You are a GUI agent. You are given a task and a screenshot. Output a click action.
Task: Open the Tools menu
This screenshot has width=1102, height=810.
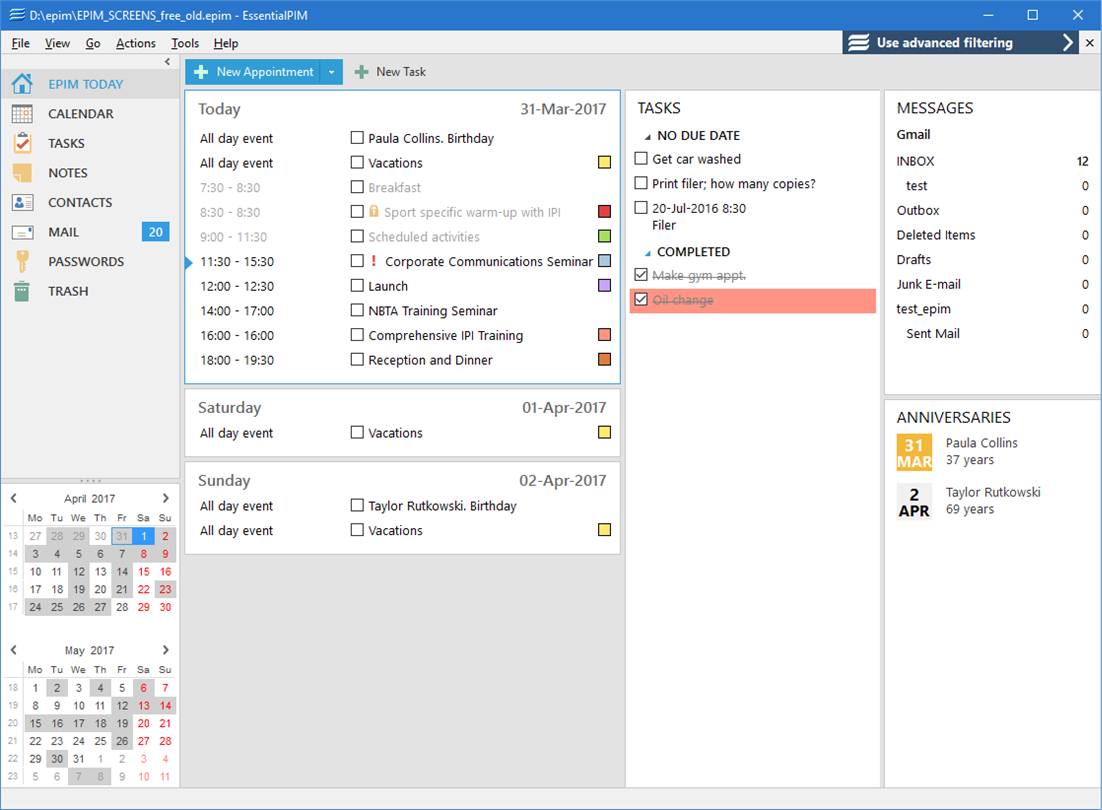(x=185, y=43)
